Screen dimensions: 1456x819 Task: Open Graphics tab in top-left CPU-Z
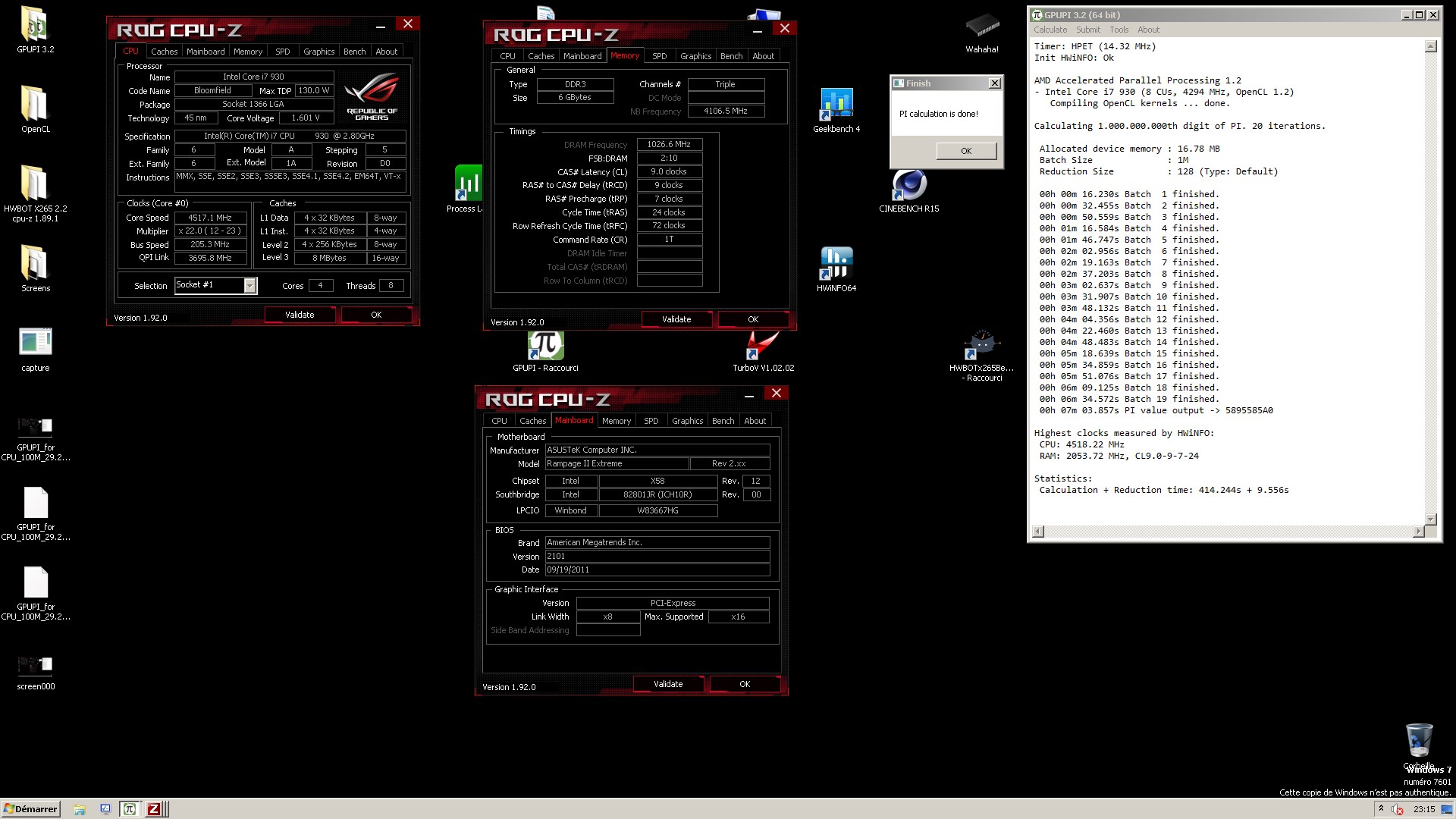point(318,52)
